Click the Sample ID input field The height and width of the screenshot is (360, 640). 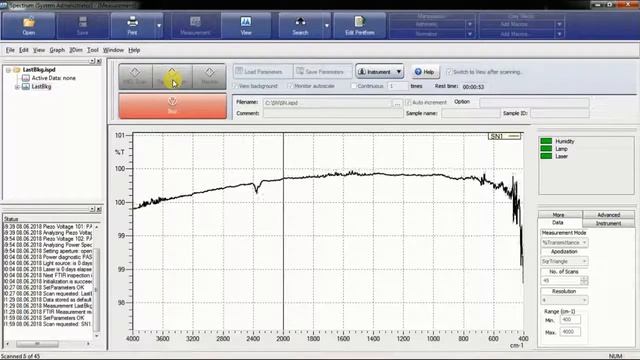pyautogui.click(x=560, y=113)
